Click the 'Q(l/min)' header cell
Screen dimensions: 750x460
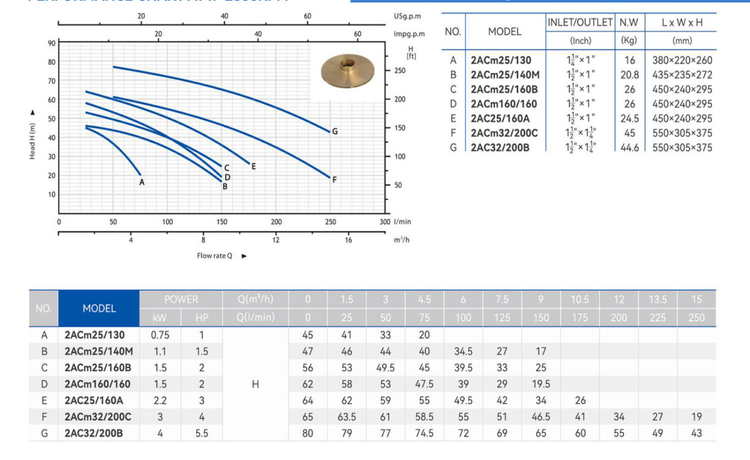255,318
